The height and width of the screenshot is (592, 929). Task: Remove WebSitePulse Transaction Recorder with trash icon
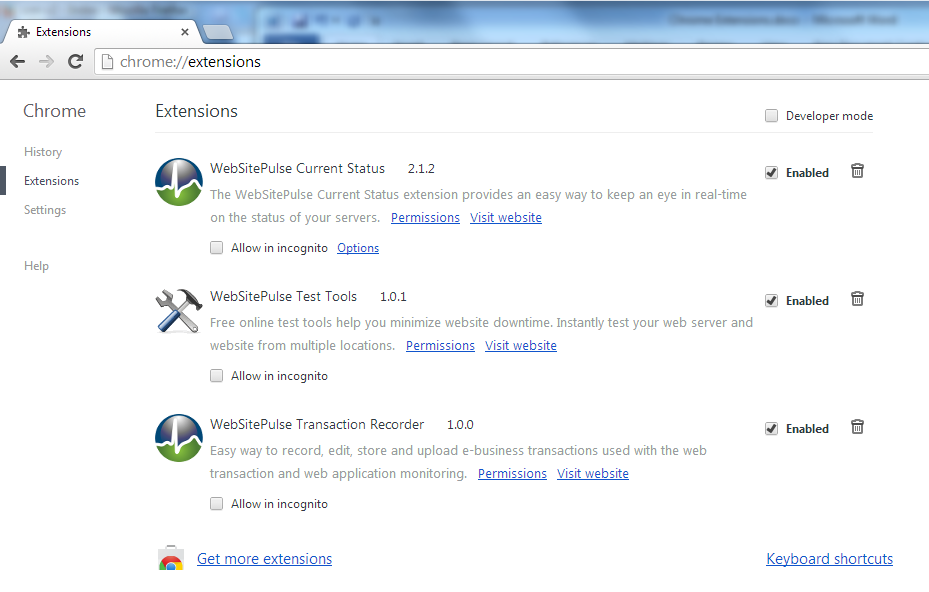click(857, 427)
